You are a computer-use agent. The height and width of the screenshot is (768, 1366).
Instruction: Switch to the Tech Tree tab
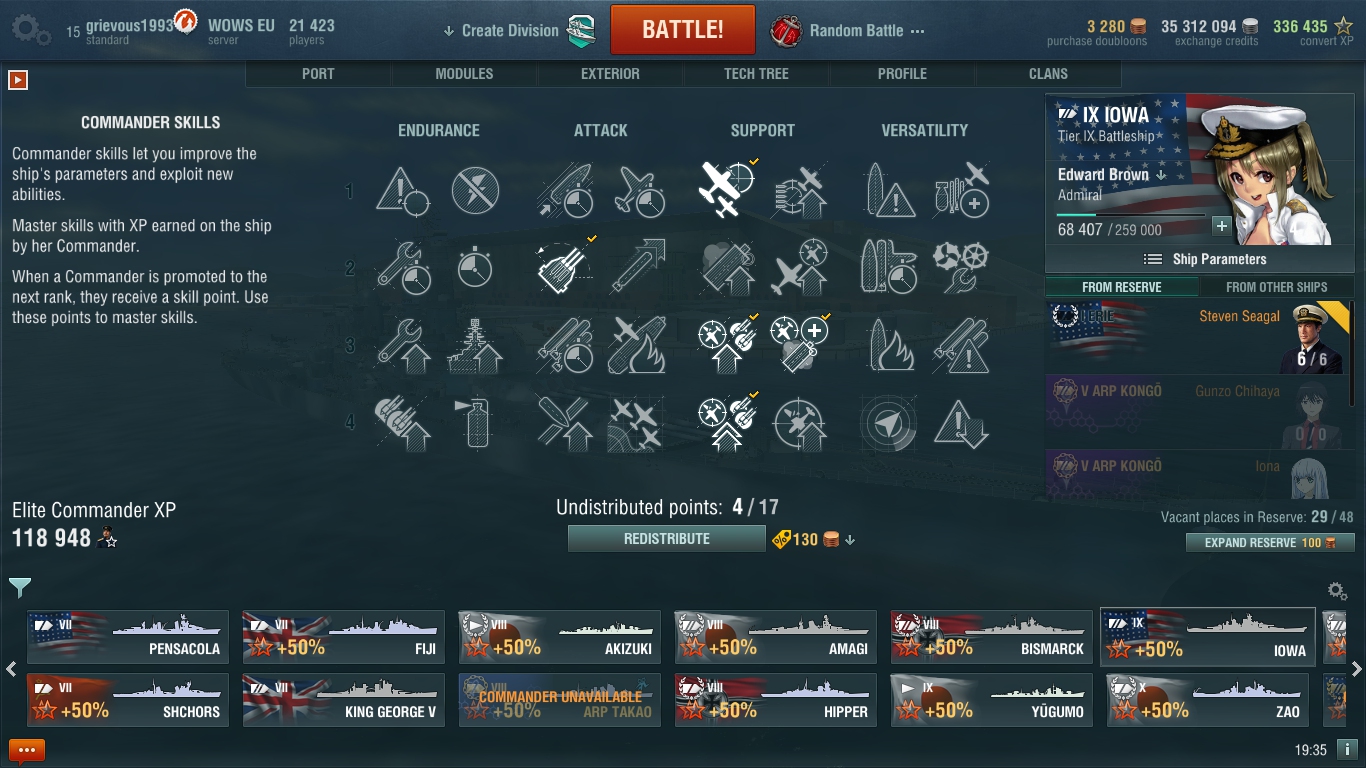coord(756,74)
